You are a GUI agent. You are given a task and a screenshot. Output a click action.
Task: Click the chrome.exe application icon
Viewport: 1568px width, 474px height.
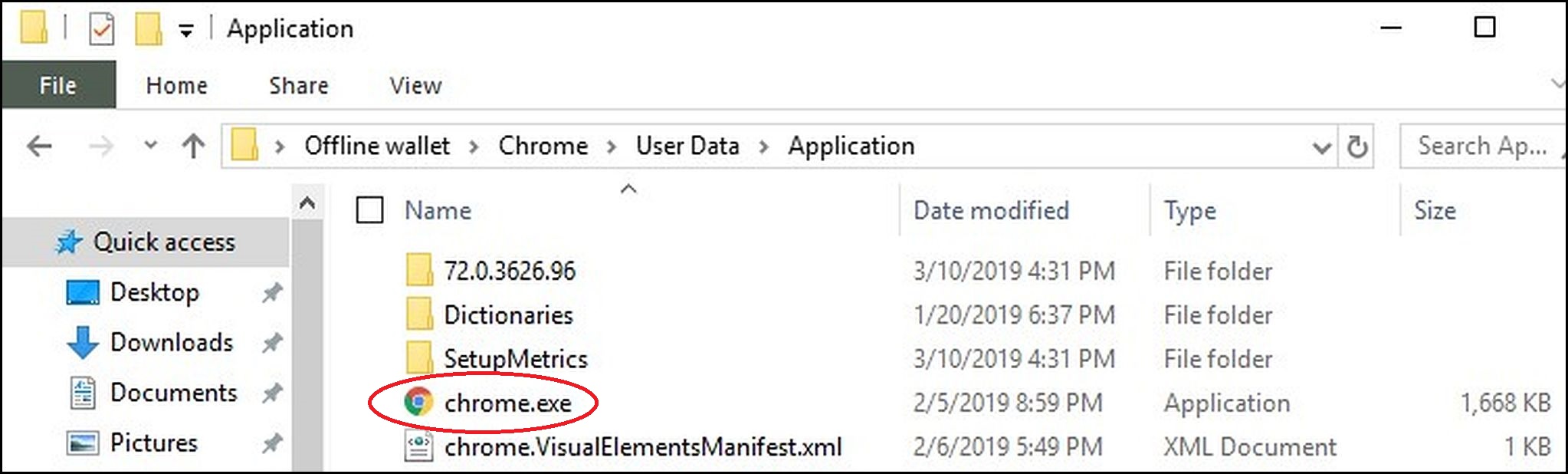point(418,402)
